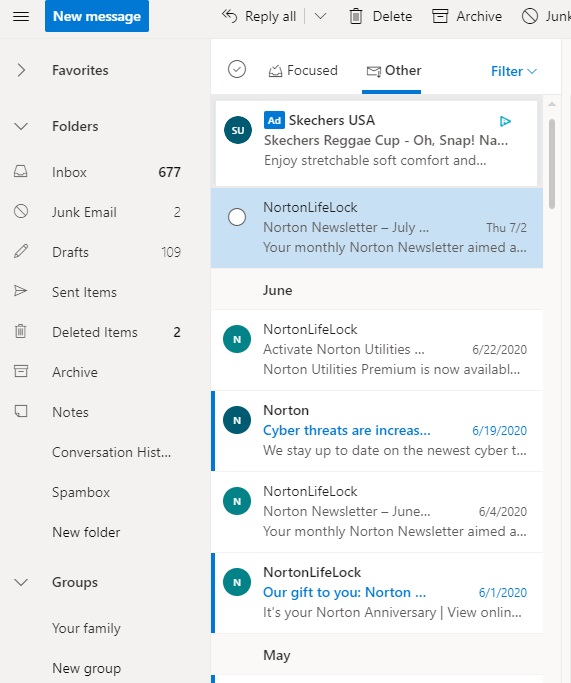Click the 677 unread count beside Inbox

[x=169, y=172]
